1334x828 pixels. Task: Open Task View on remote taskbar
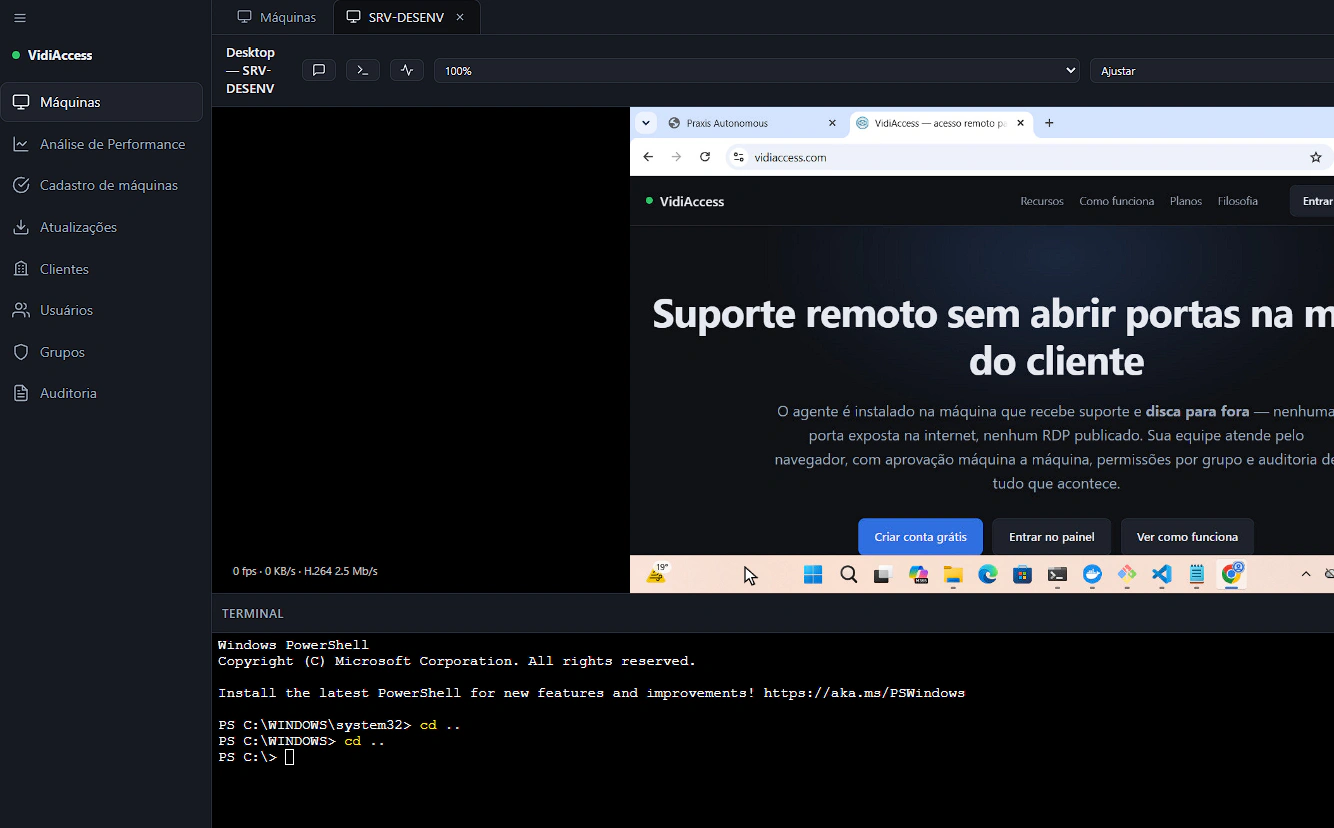pos(882,575)
